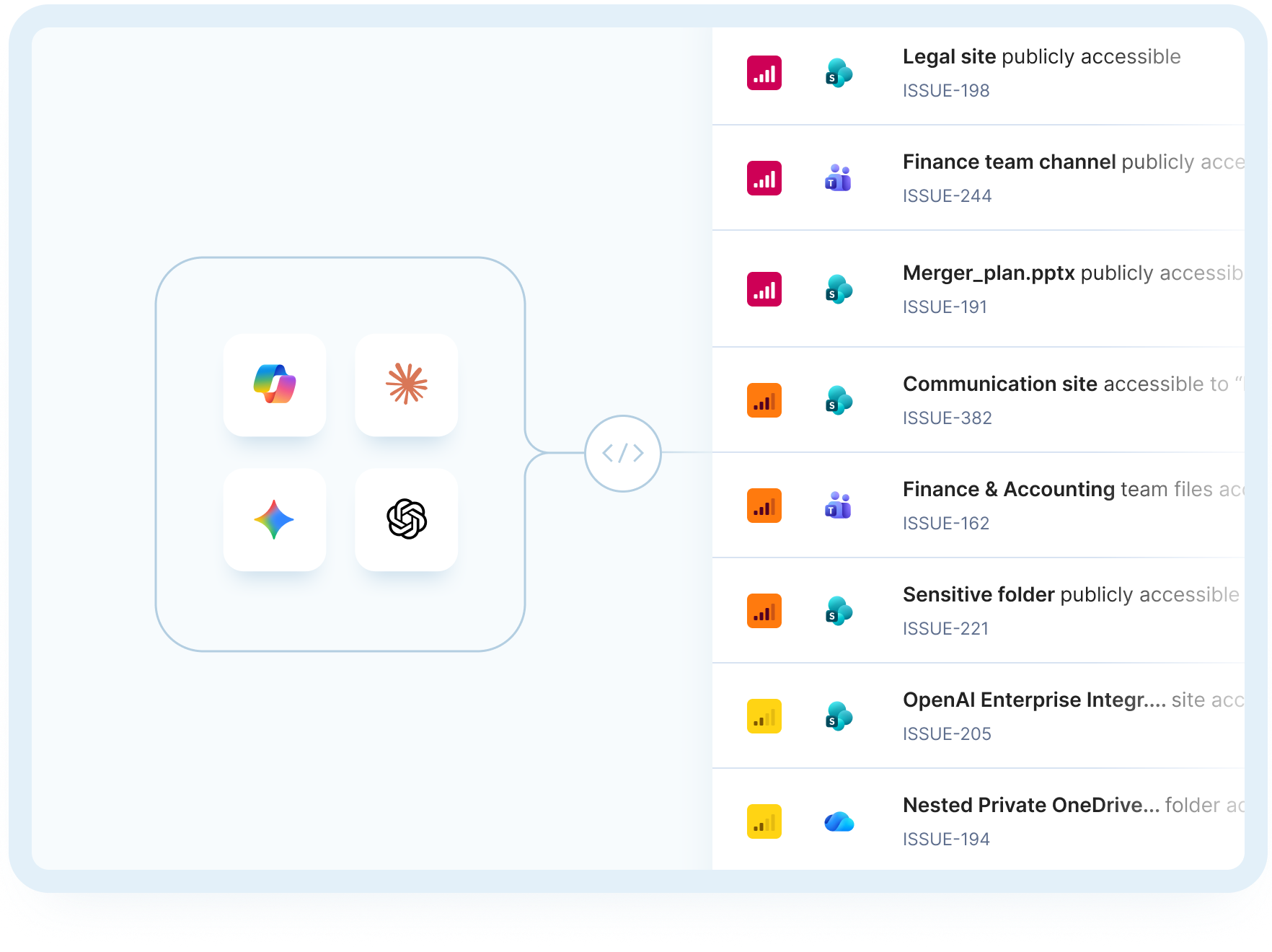
Task: Click the orange severity icon for ISSUE-162
Action: pyautogui.click(x=764, y=506)
